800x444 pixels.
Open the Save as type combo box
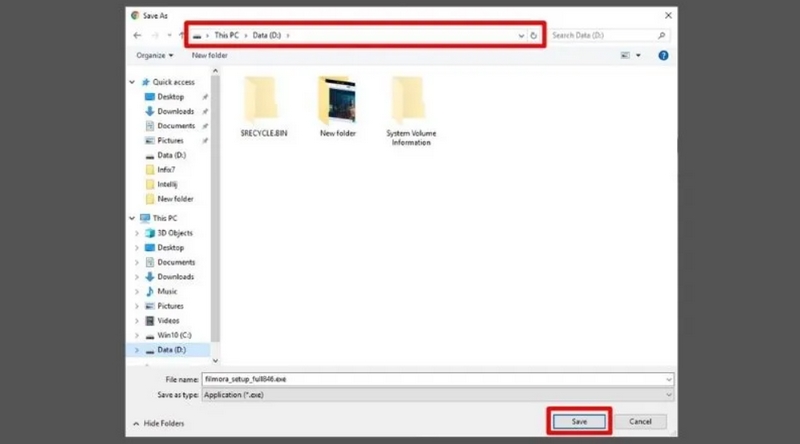point(437,395)
